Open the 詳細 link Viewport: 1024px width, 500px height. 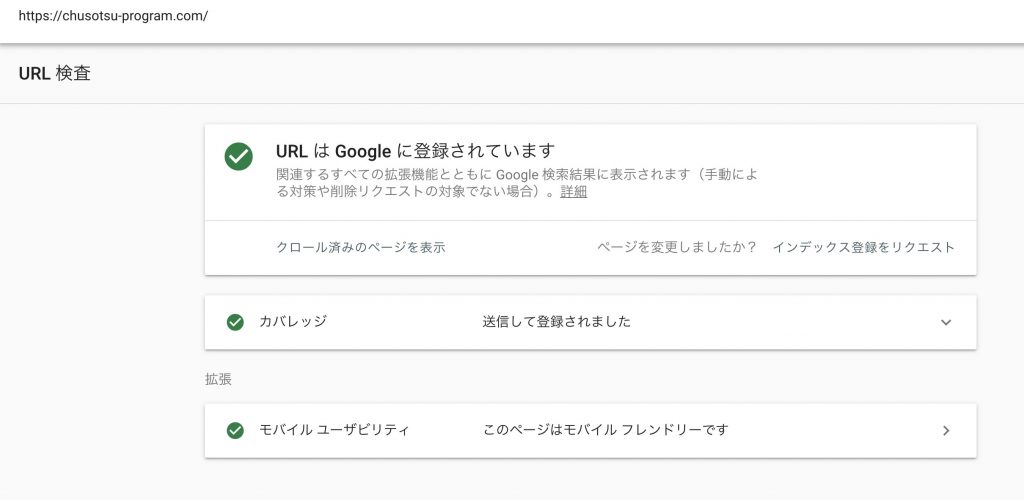(573, 192)
